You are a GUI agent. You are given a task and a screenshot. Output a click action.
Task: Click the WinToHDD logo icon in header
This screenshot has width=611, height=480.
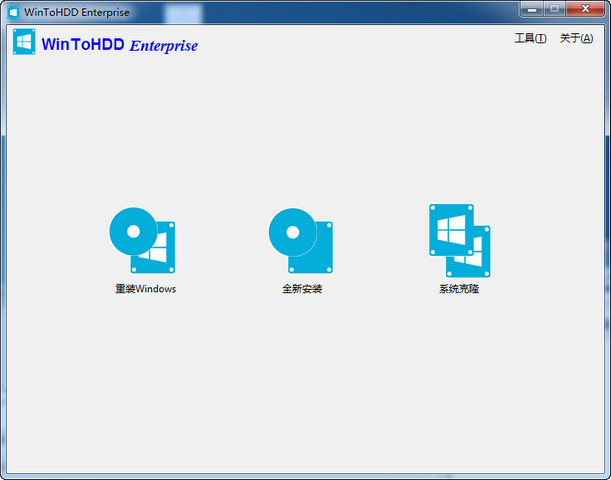click(24, 42)
